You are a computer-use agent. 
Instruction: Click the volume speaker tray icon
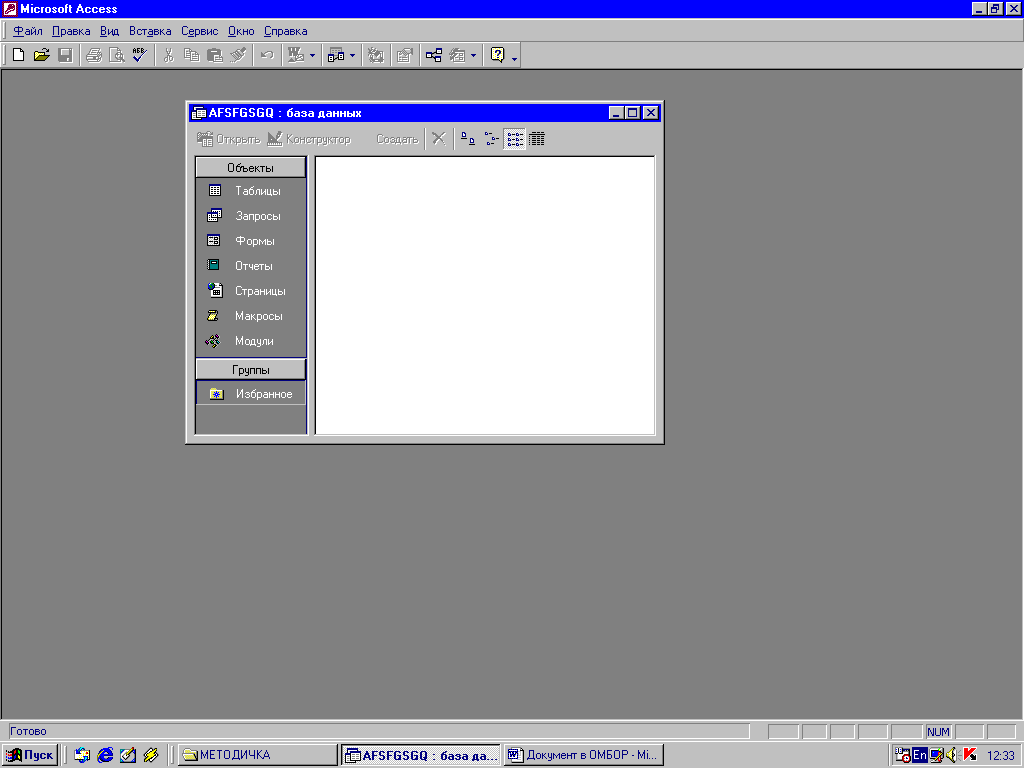952,755
